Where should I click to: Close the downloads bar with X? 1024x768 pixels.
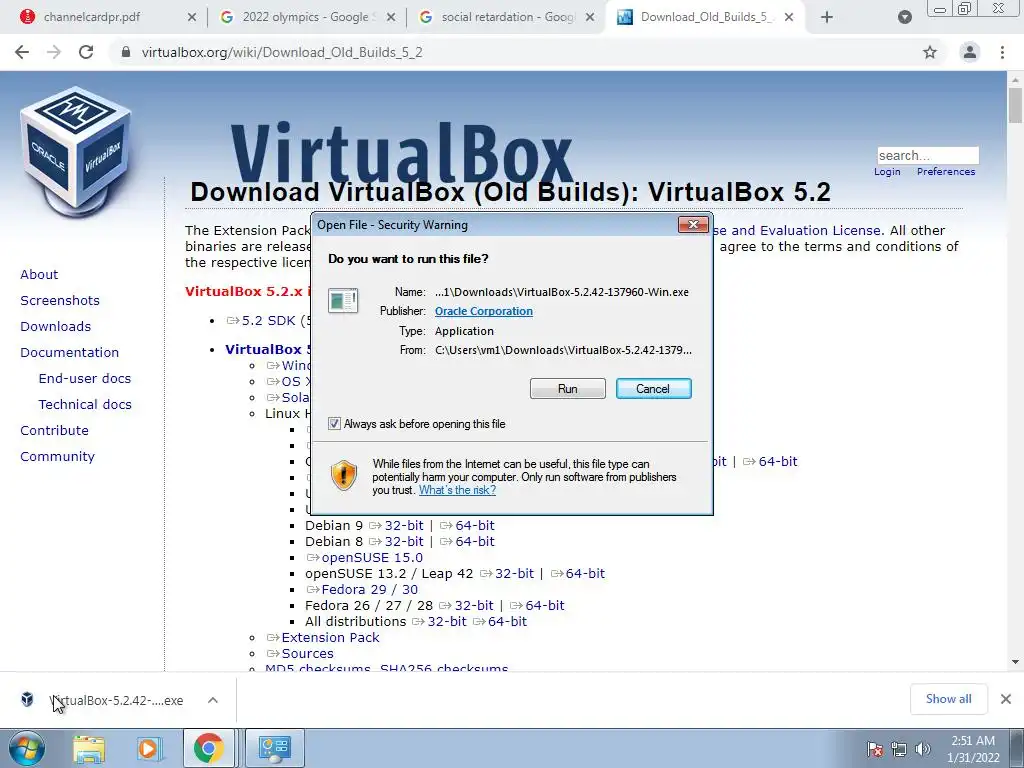tap(1006, 699)
